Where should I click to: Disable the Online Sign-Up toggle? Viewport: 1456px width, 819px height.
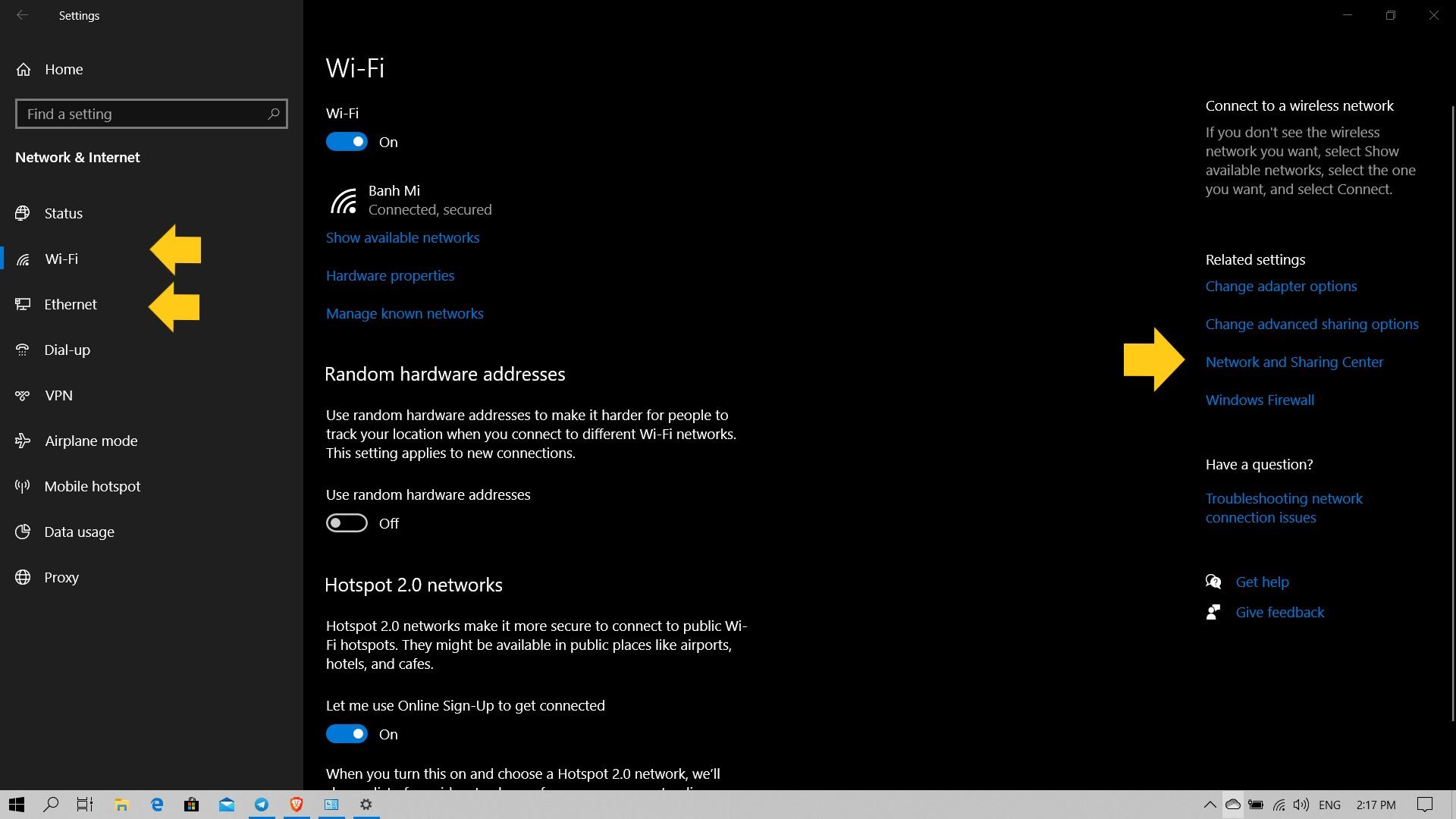pyautogui.click(x=347, y=734)
